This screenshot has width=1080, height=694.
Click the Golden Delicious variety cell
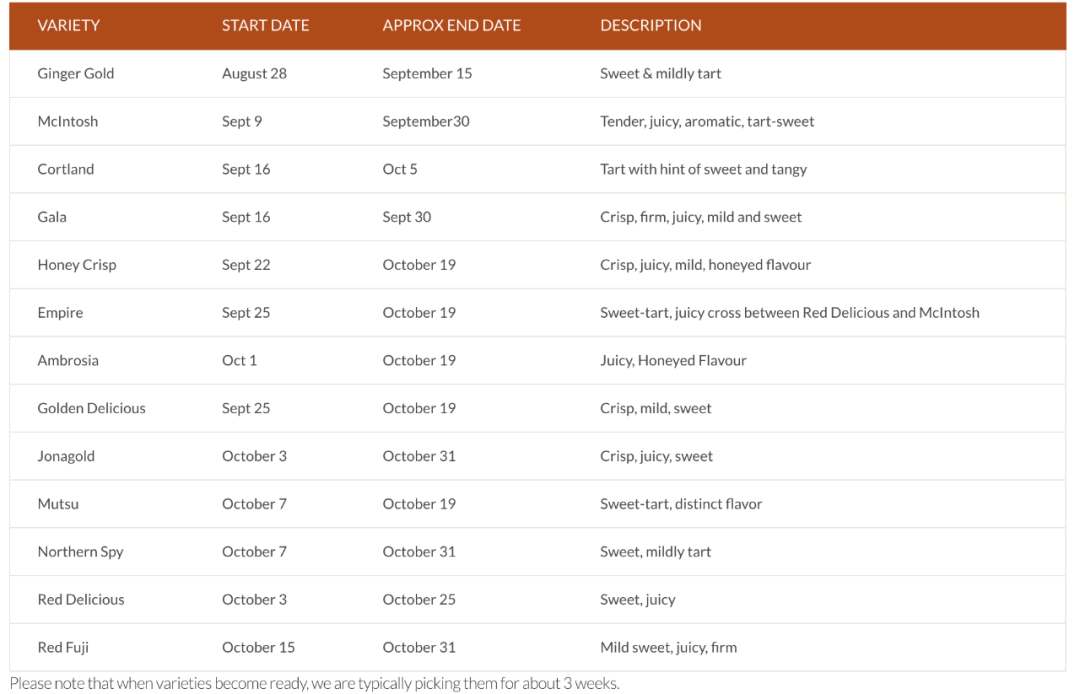click(91, 408)
